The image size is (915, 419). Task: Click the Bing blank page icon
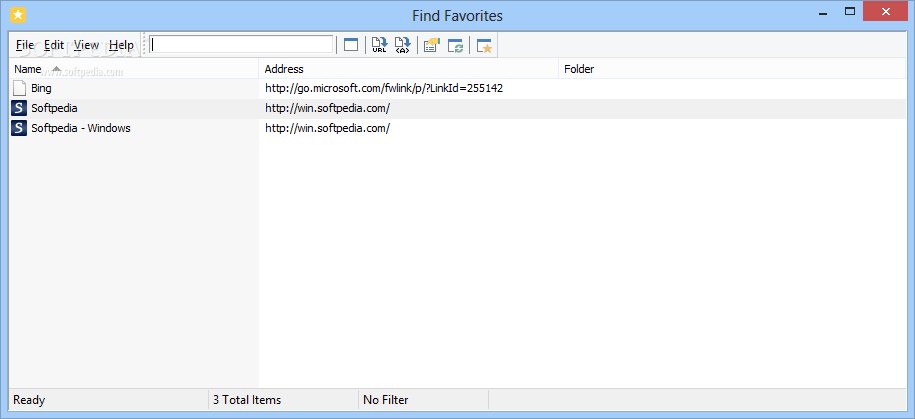tap(20, 89)
